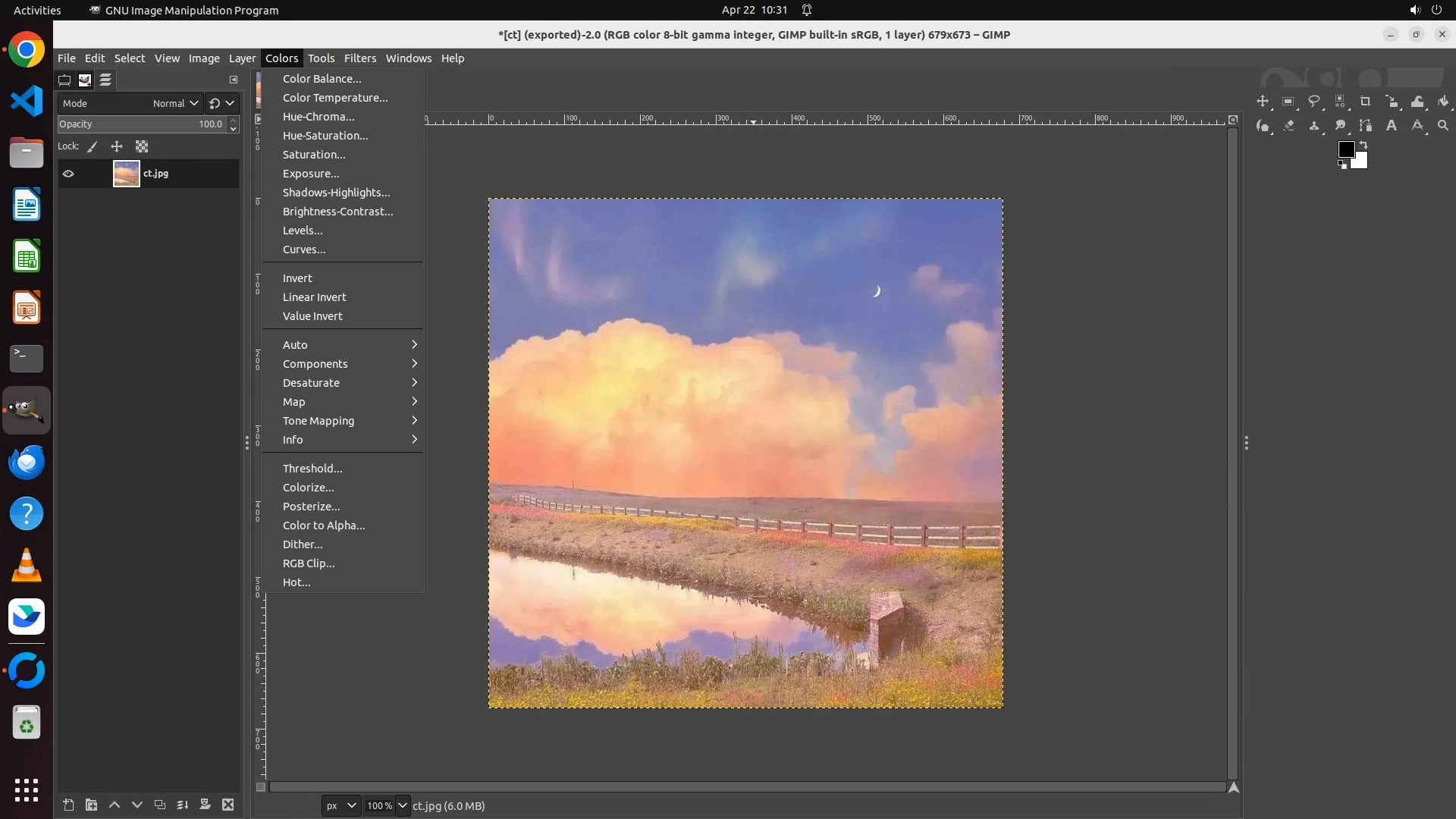Click the Invert menu entry
This screenshot has width=1456, height=819.
[297, 278]
